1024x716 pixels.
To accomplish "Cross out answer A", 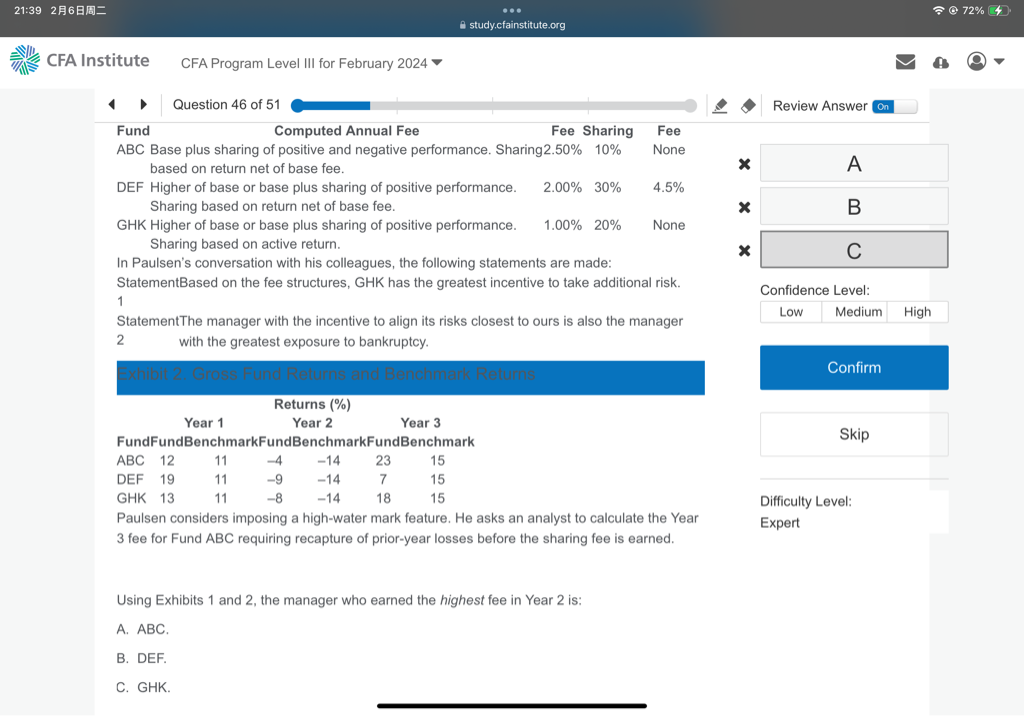I will tap(744, 164).
